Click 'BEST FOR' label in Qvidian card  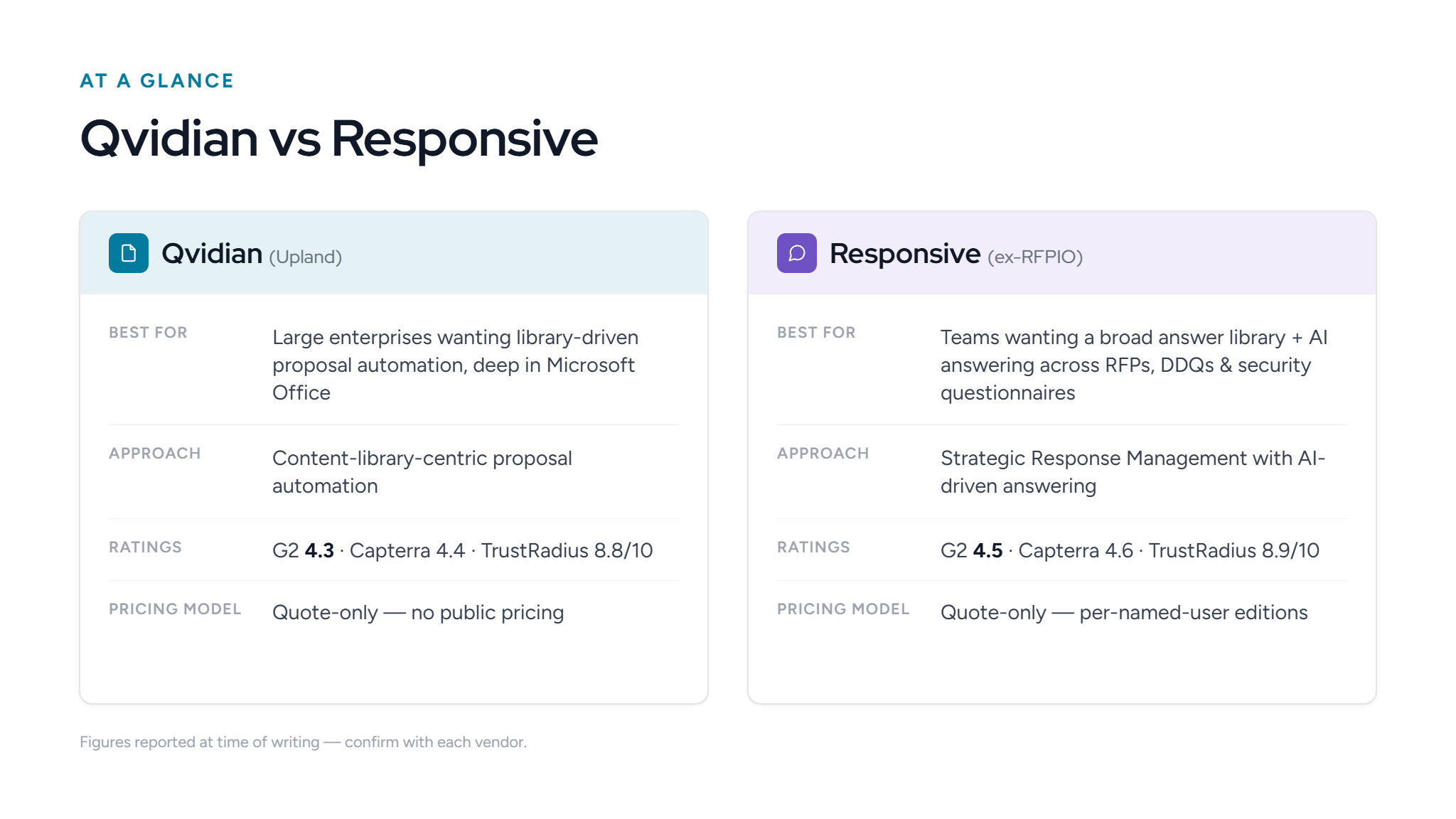[148, 333]
